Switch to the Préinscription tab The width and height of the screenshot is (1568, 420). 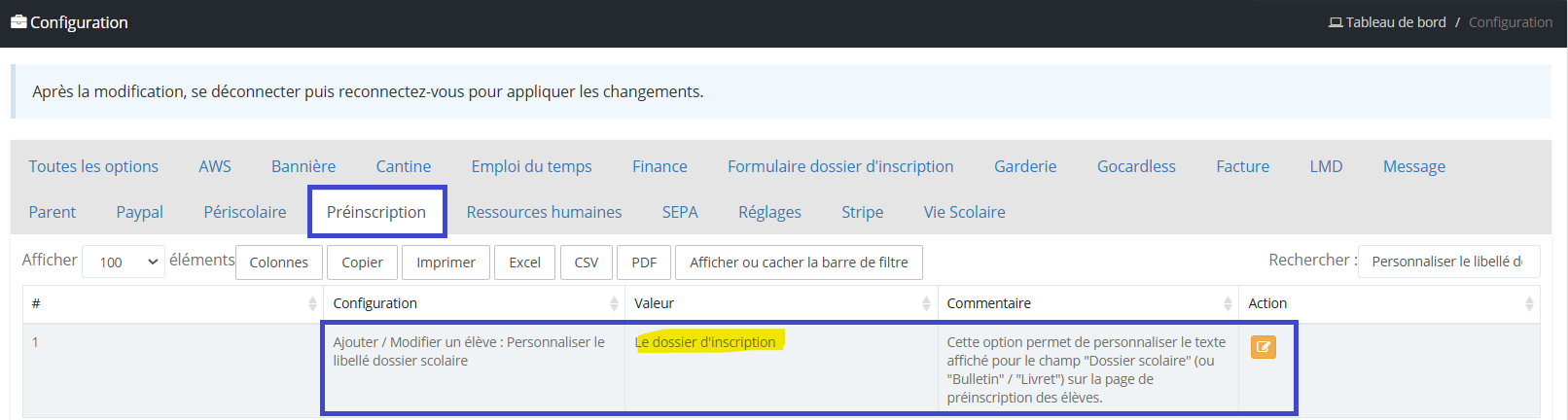376,212
